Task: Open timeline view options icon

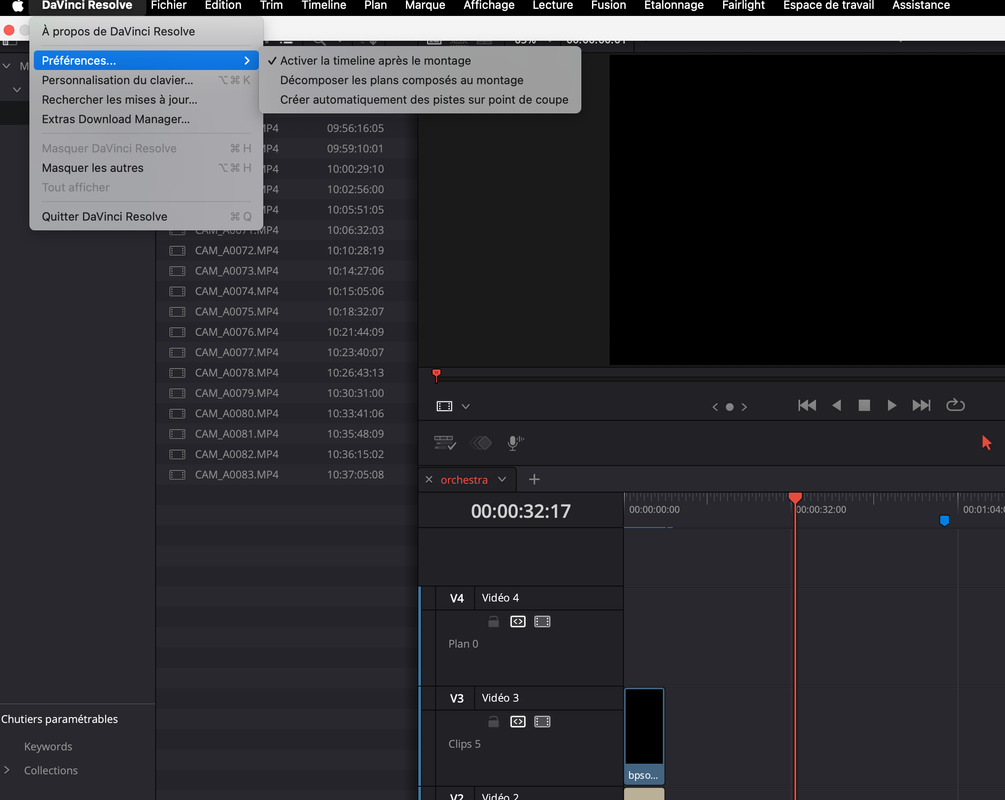Action: coord(445,442)
